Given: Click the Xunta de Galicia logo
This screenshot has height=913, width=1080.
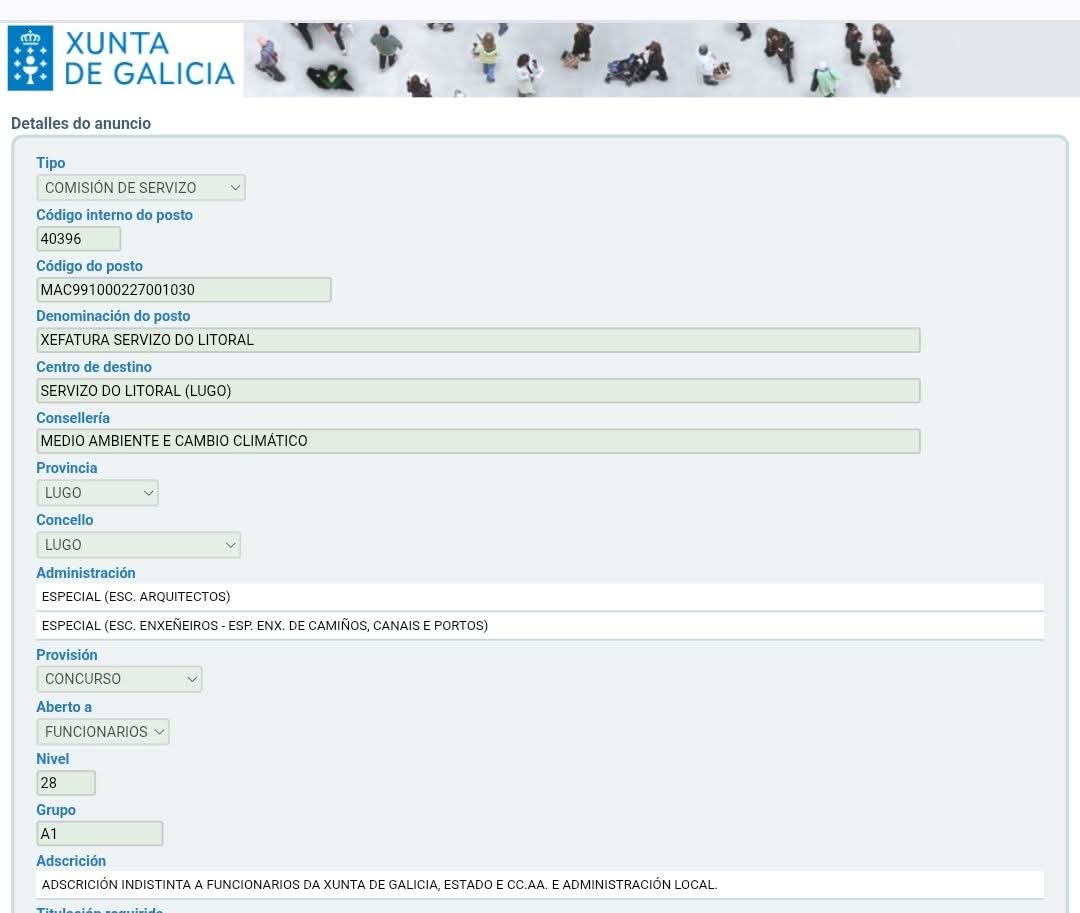Looking at the screenshot, I should (122, 59).
